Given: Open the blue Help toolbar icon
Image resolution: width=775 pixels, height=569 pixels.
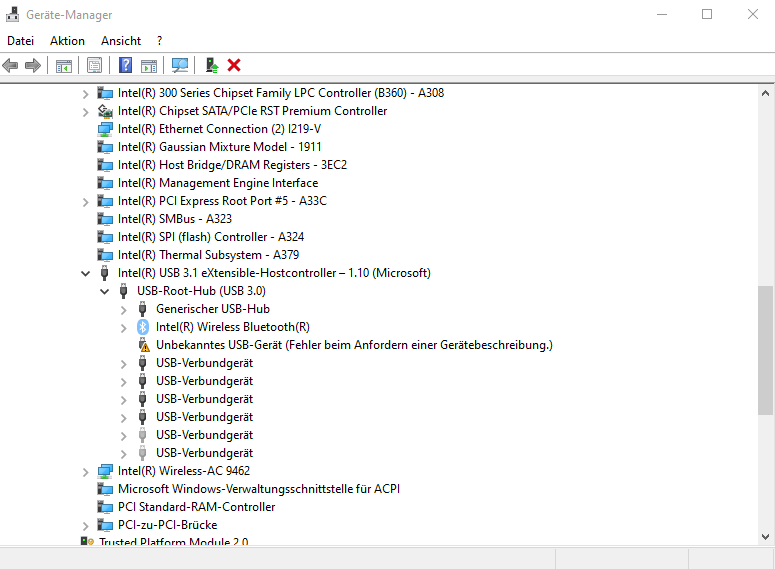Looking at the screenshot, I should 126,65.
